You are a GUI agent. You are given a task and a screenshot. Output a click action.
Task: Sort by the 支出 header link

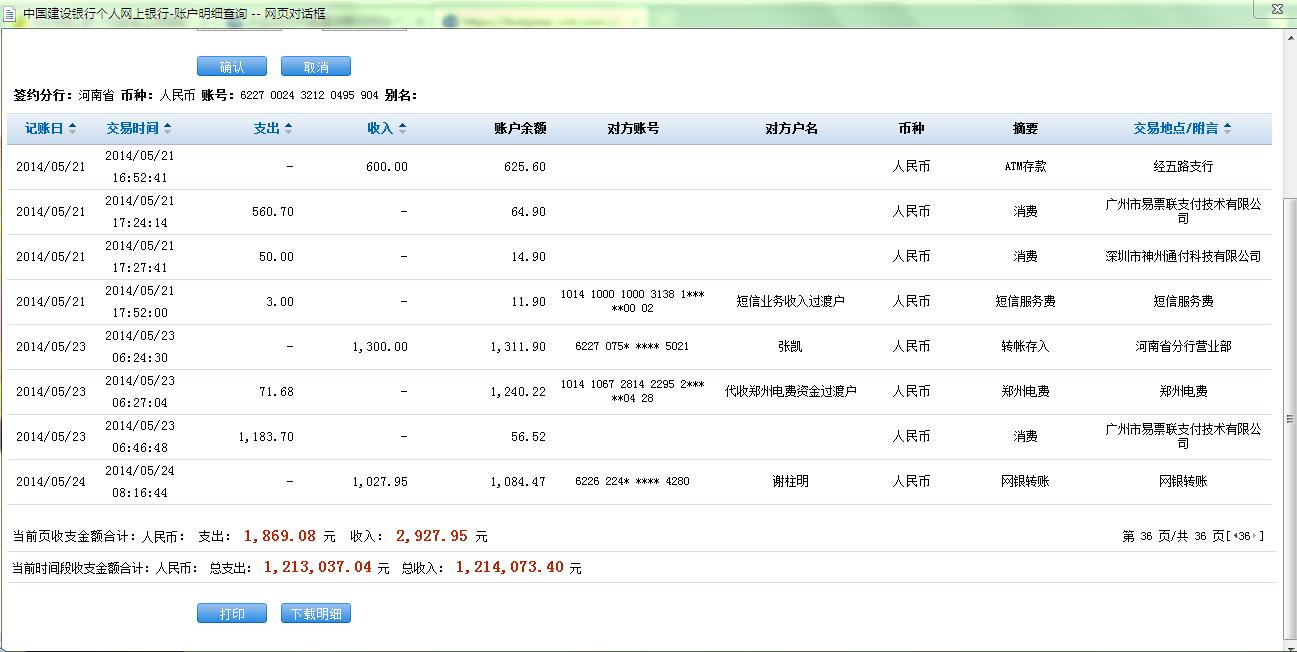point(267,129)
